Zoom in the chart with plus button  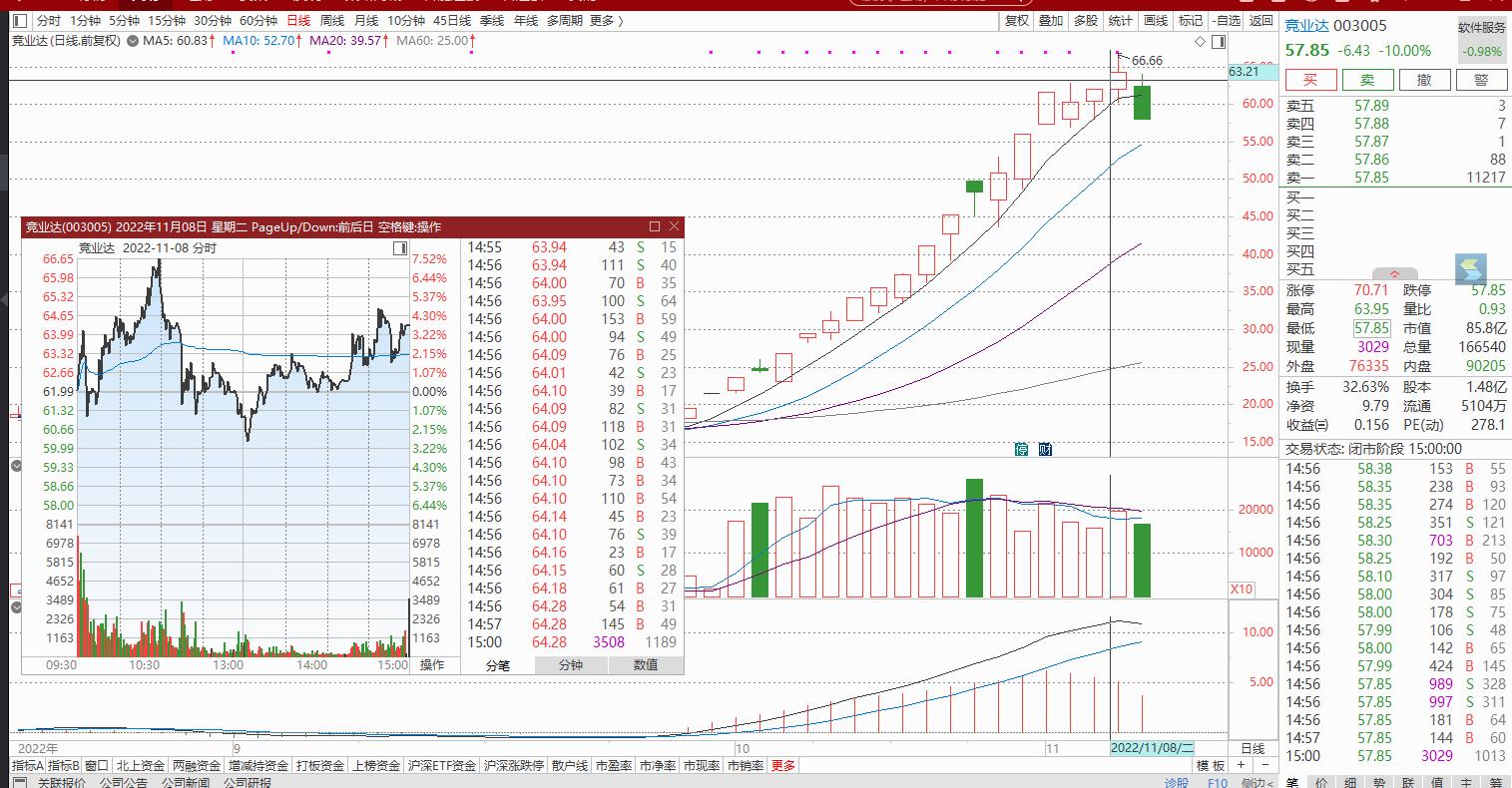pos(1242,765)
